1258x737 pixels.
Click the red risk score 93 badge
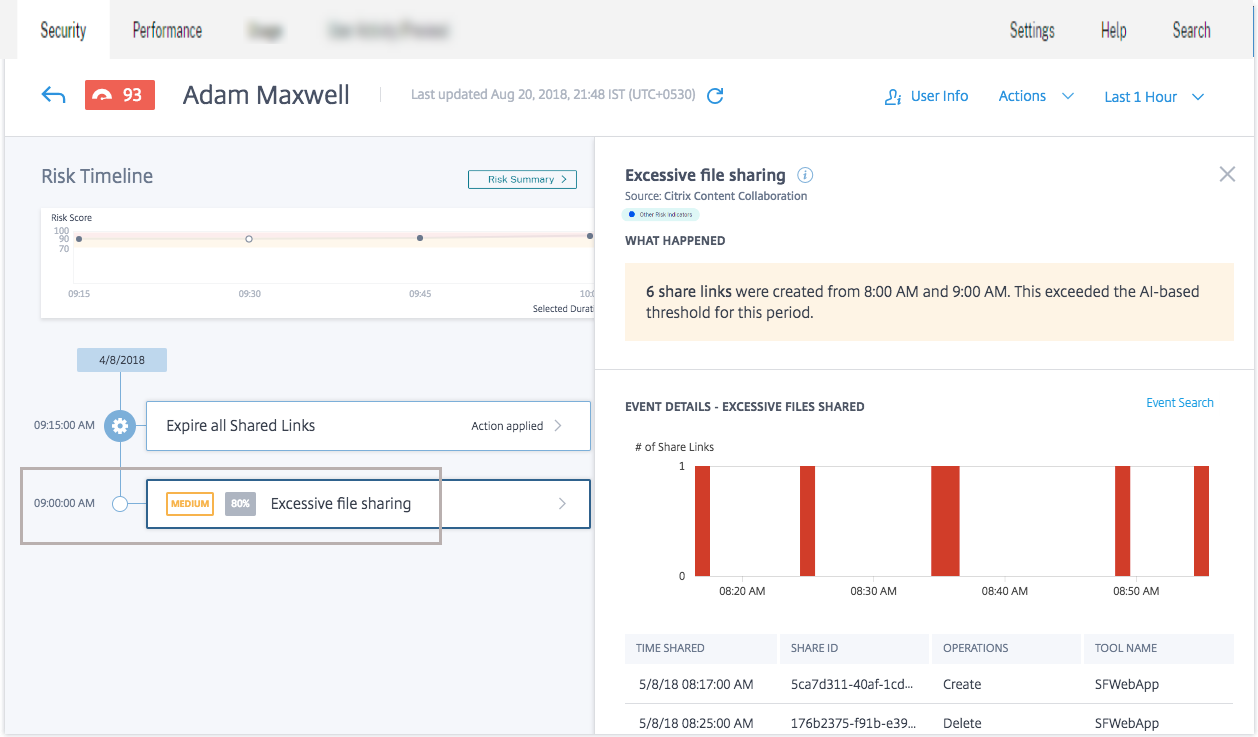tap(120, 96)
